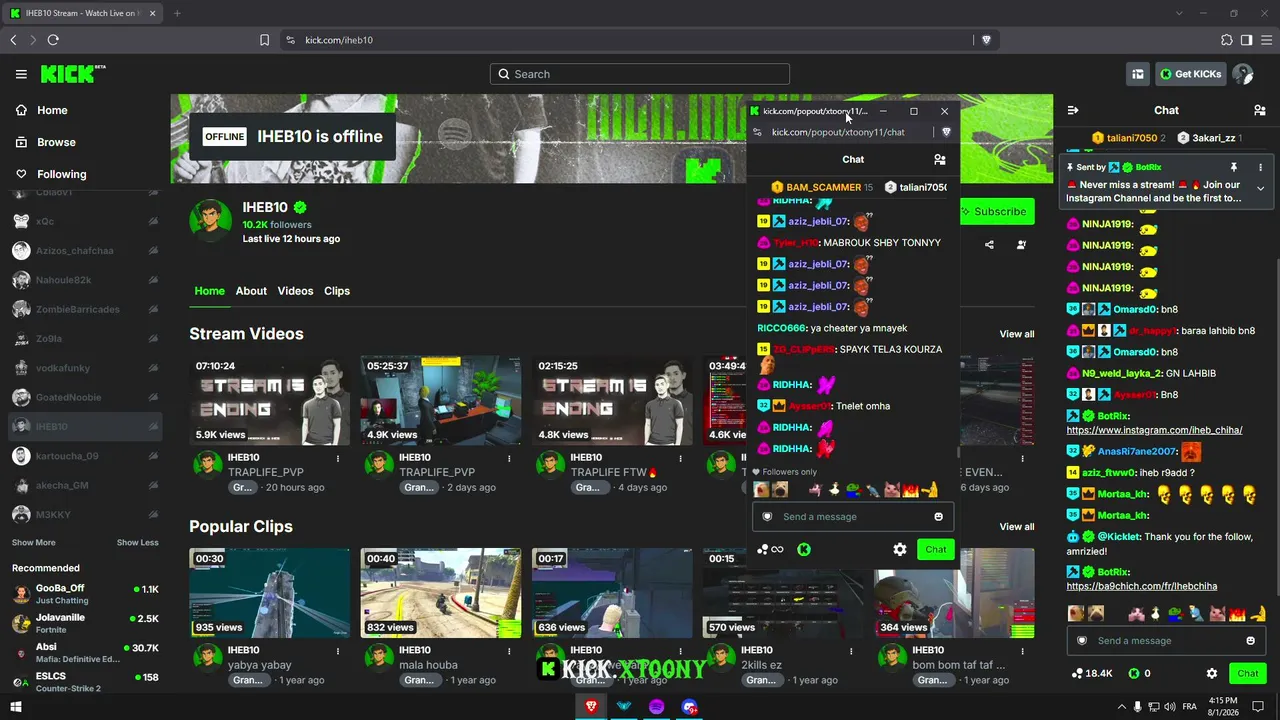The image size is (1280, 720).
Task: Play the 00:40 mala houba clip
Action: point(441,593)
